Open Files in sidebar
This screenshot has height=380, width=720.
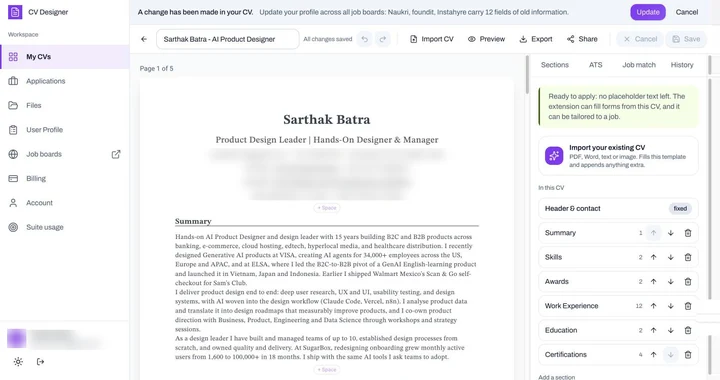point(65,106)
